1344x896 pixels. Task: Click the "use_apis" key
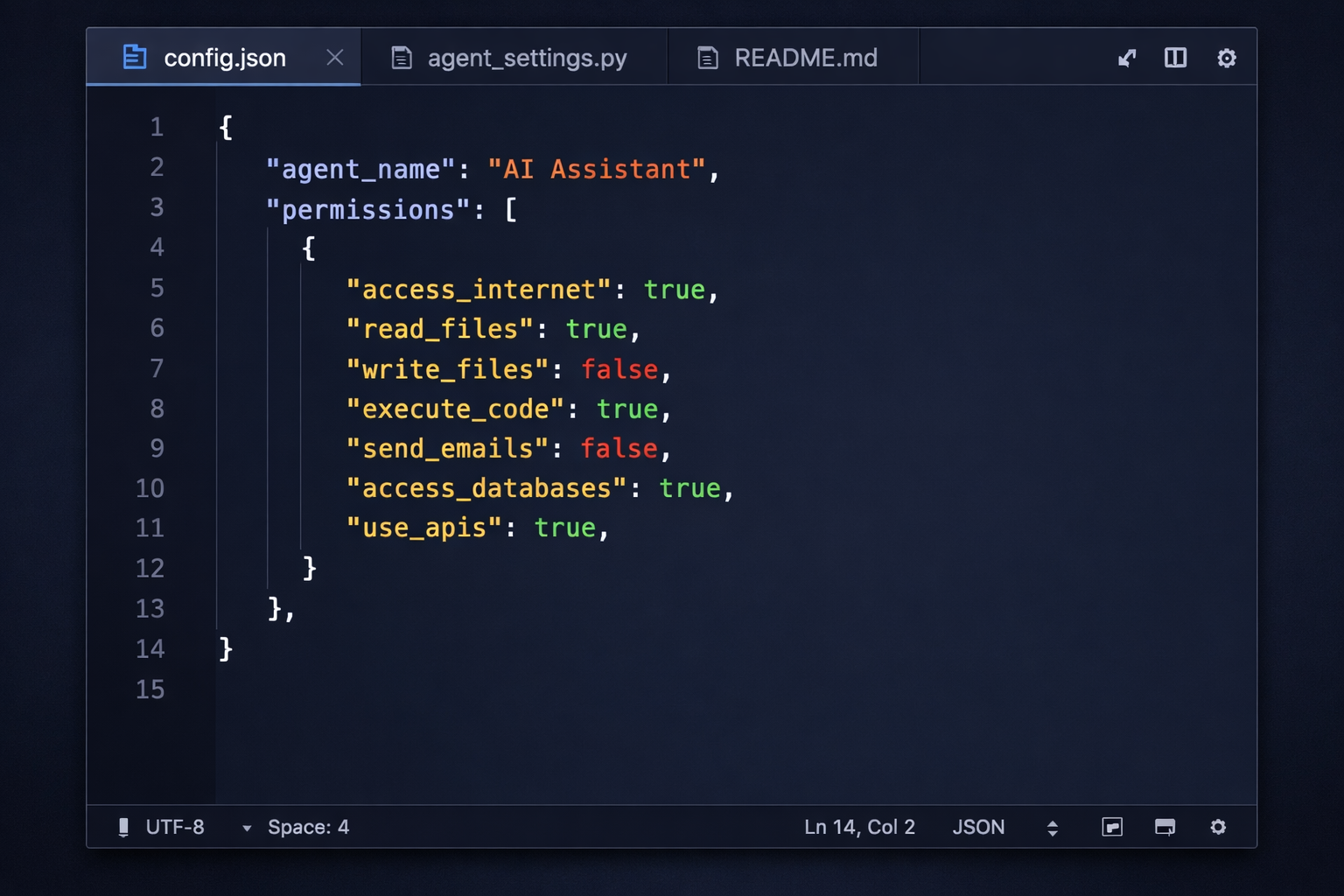423,528
